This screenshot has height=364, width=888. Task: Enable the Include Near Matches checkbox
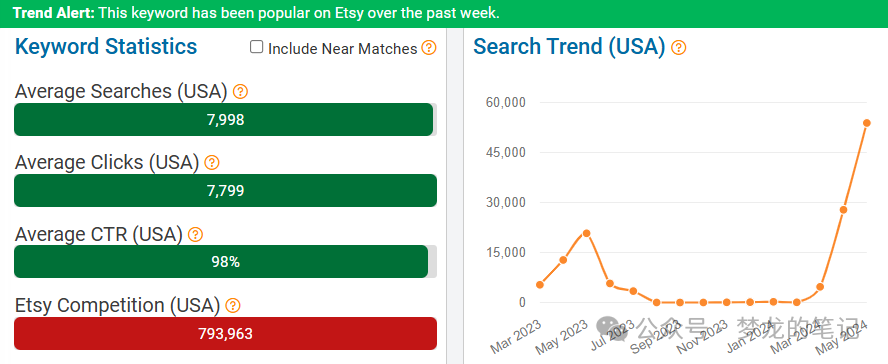coord(257,47)
